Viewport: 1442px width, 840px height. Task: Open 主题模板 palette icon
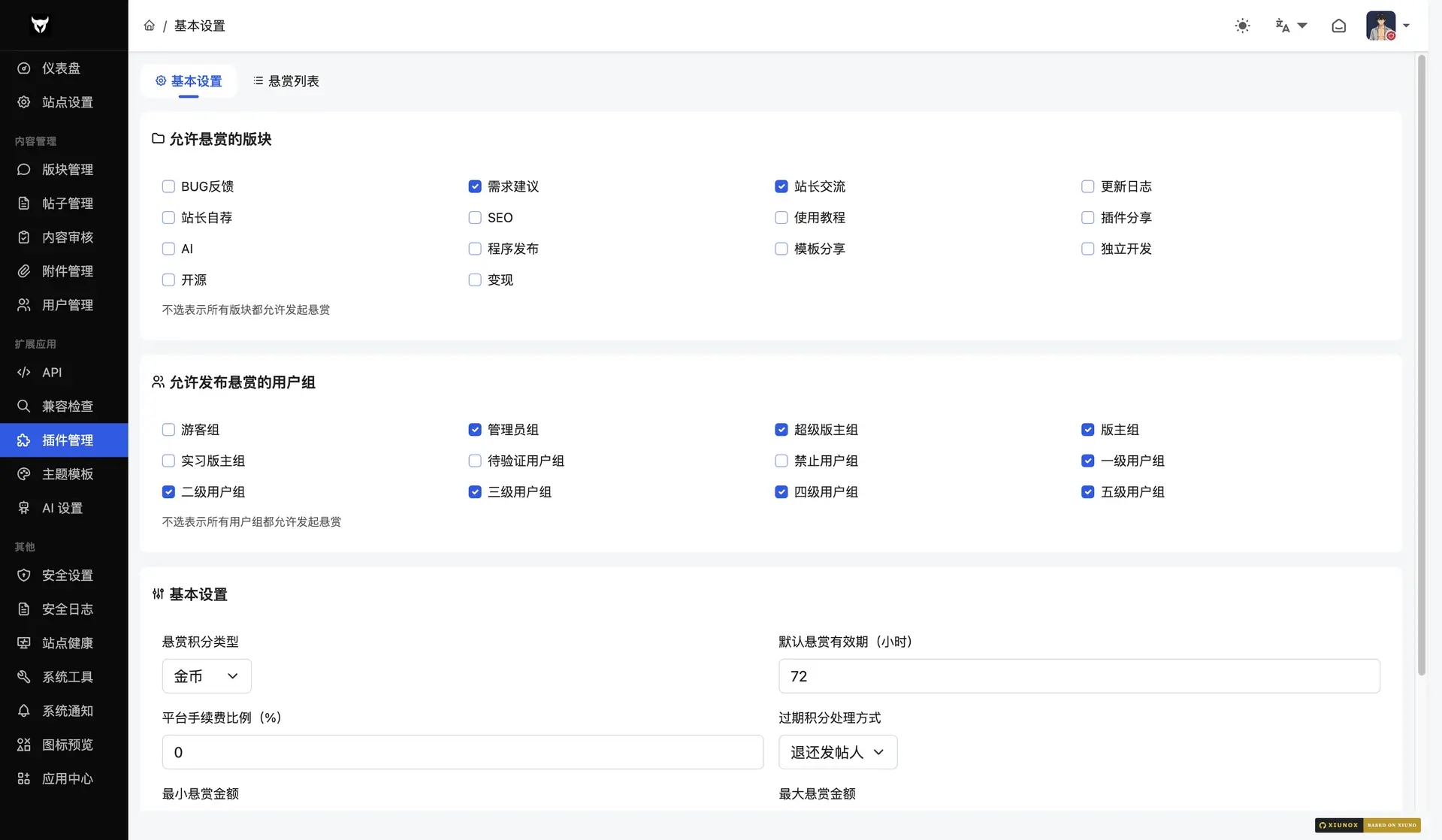click(x=24, y=474)
